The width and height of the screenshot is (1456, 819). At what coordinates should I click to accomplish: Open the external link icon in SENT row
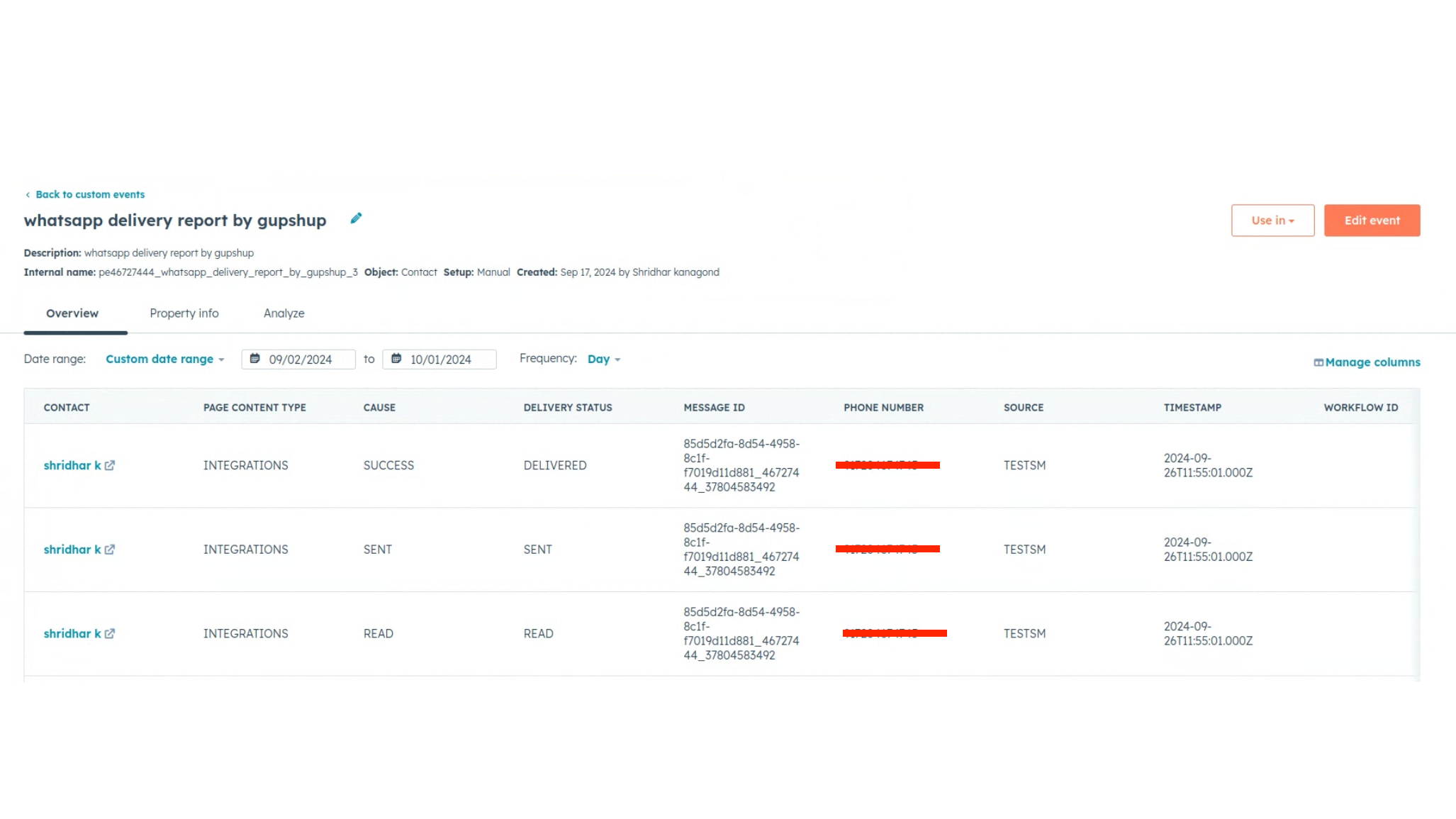pos(110,550)
